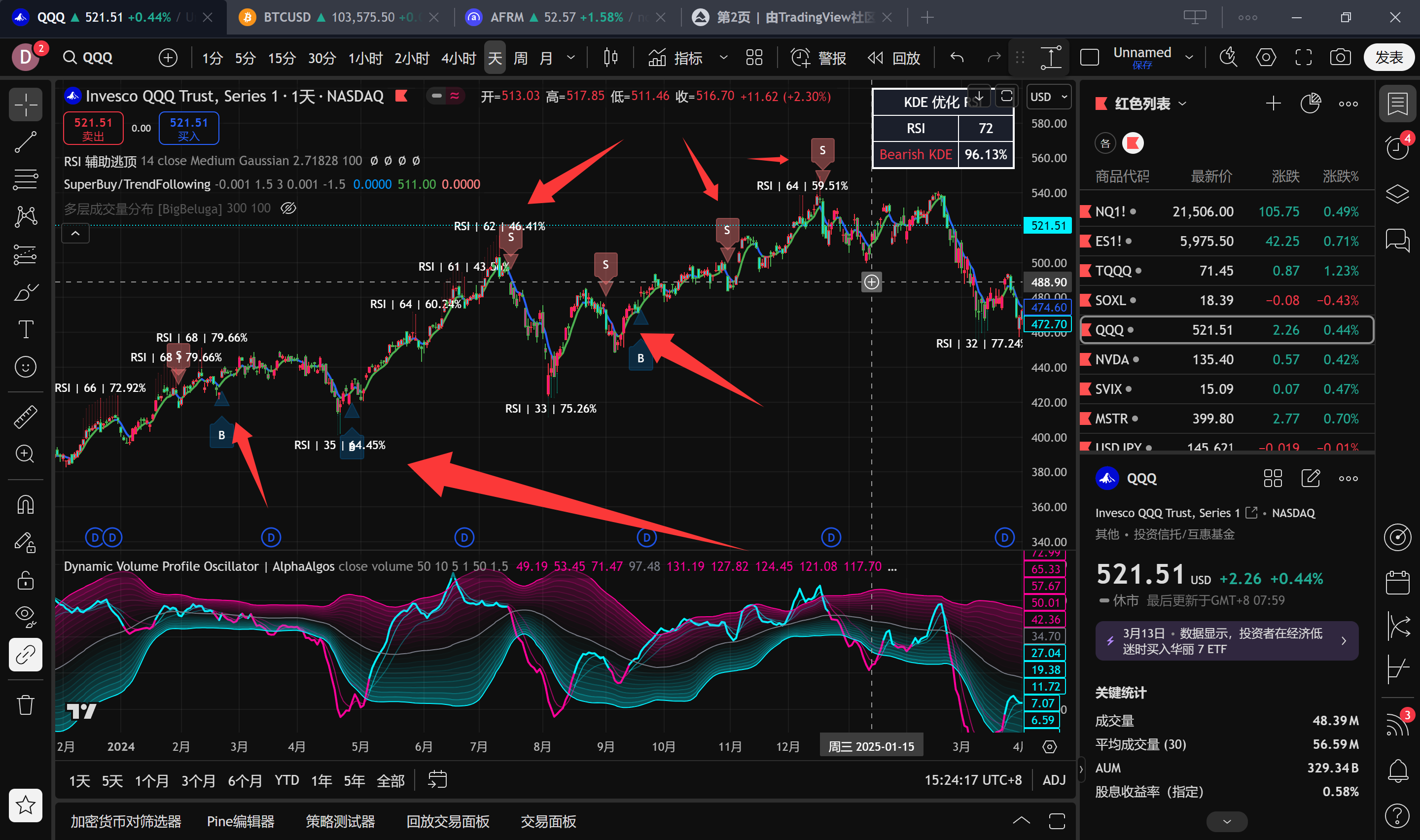Select the brush drawing tool
The image size is (1420, 840).
[26, 292]
